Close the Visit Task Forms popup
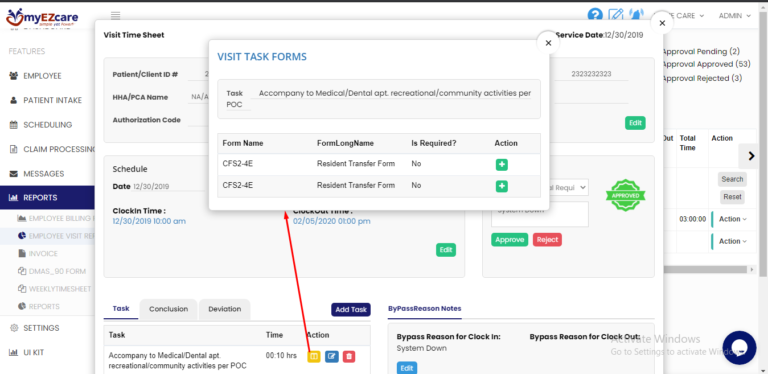This screenshot has height=374, width=768. [549, 43]
